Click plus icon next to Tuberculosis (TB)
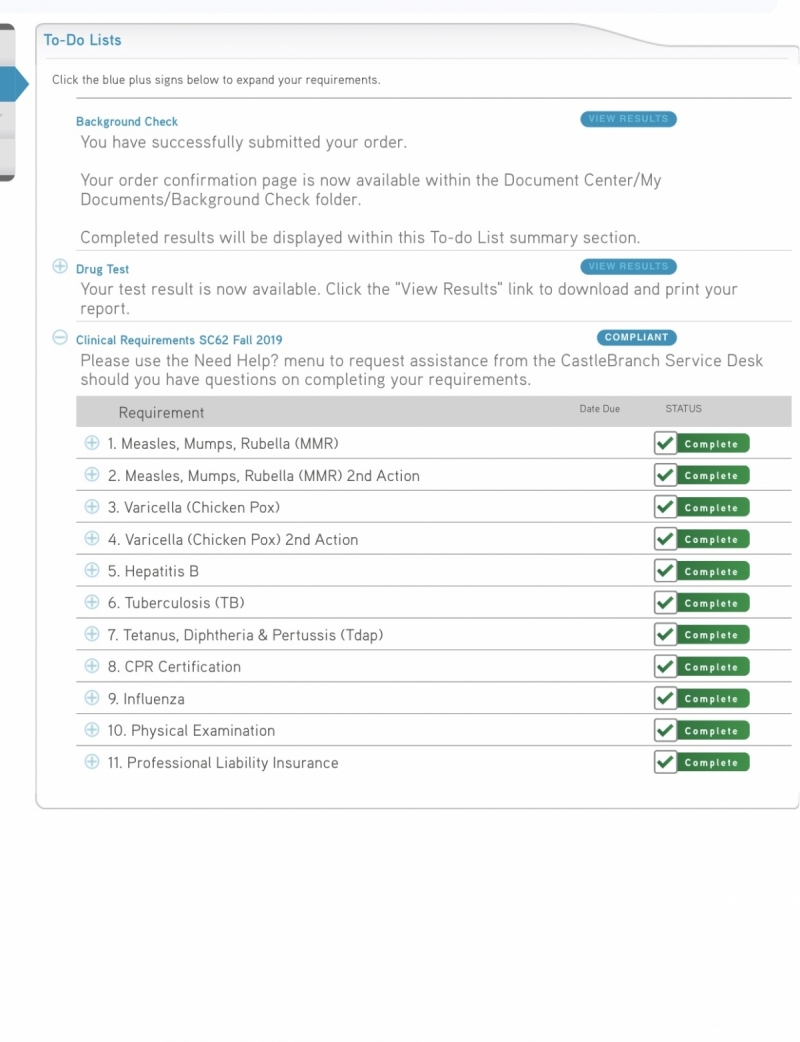 pos(92,602)
